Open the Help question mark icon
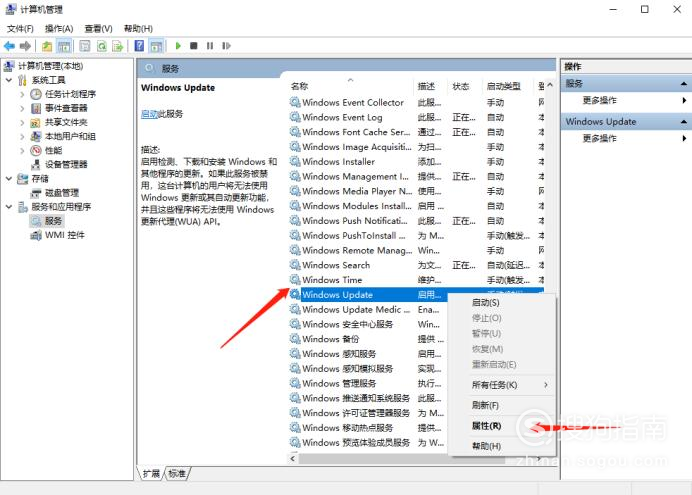The image size is (692, 495). pyautogui.click(x=139, y=46)
